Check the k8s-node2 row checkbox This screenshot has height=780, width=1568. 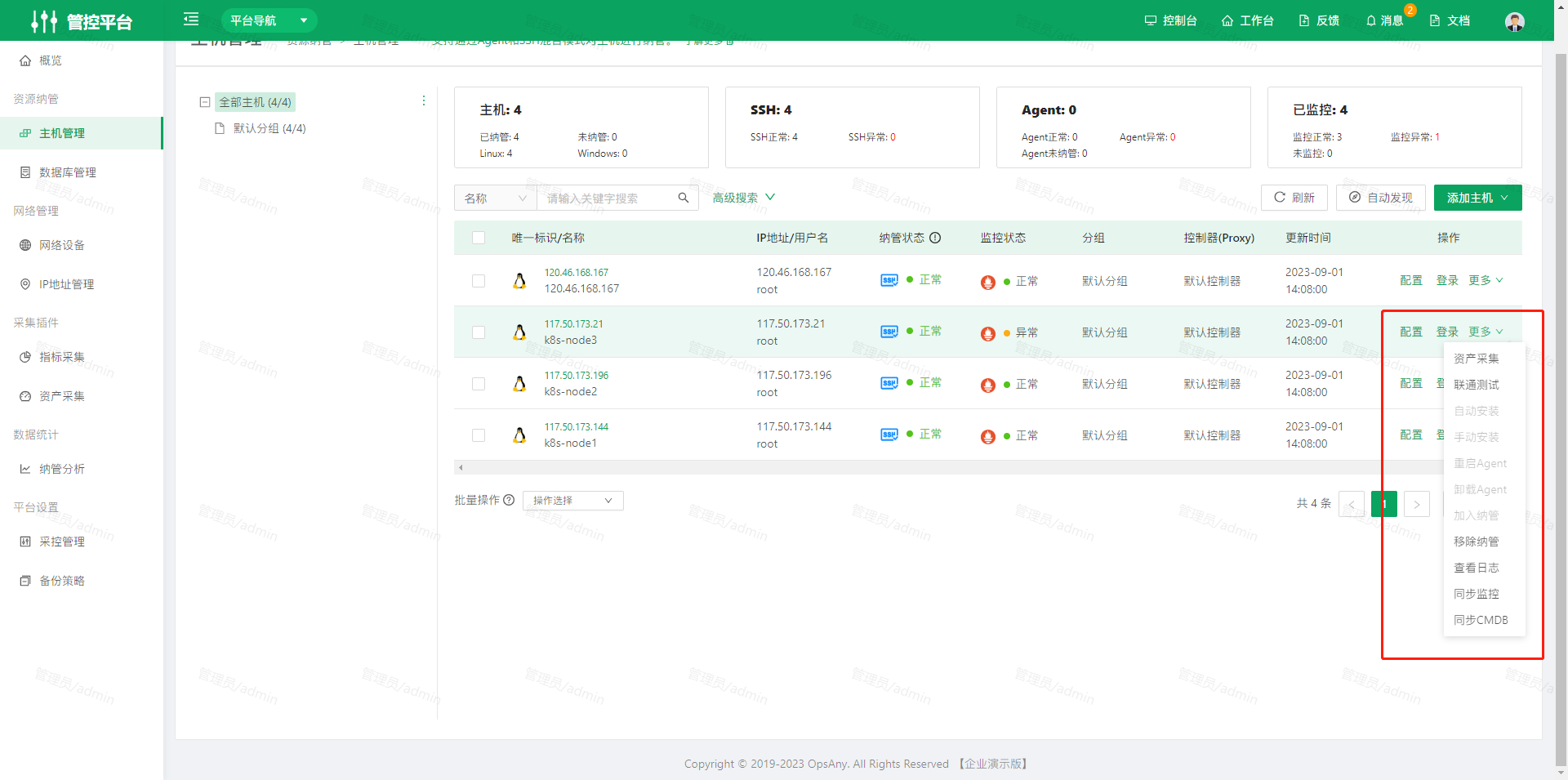click(479, 384)
